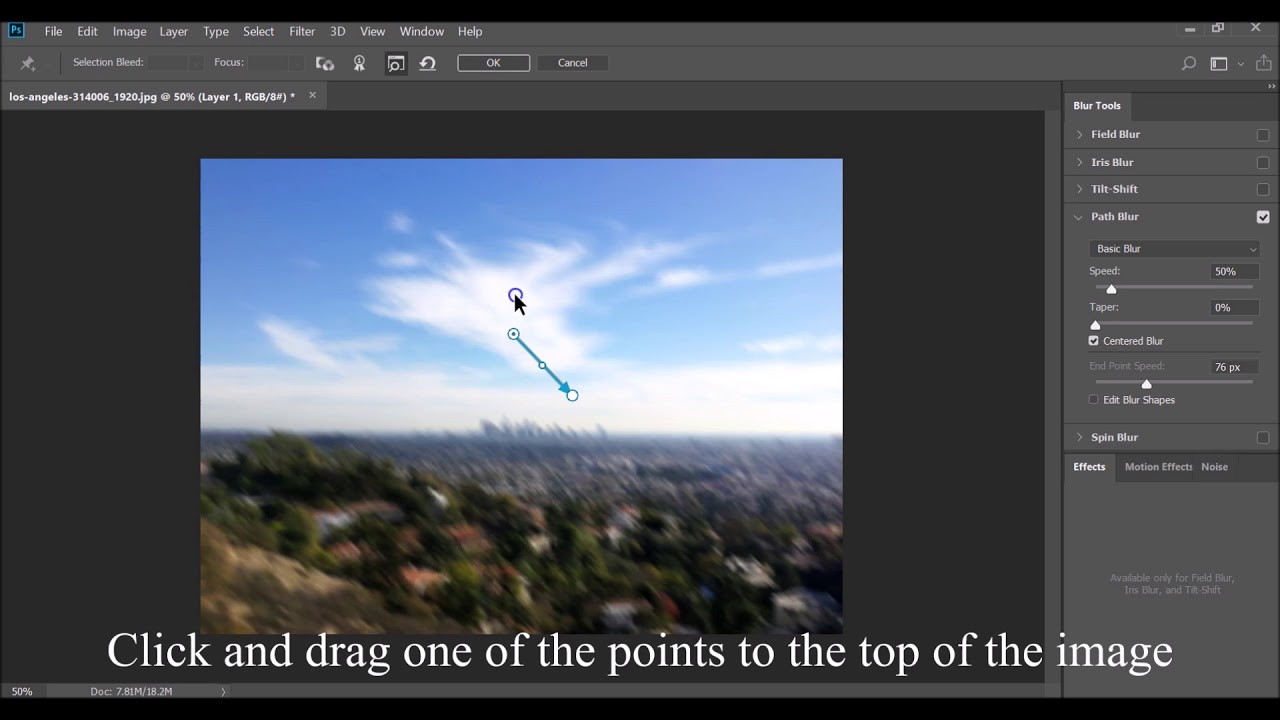Open the Type menu
Image resolution: width=1280 pixels, height=720 pixels.
(216, 31)
